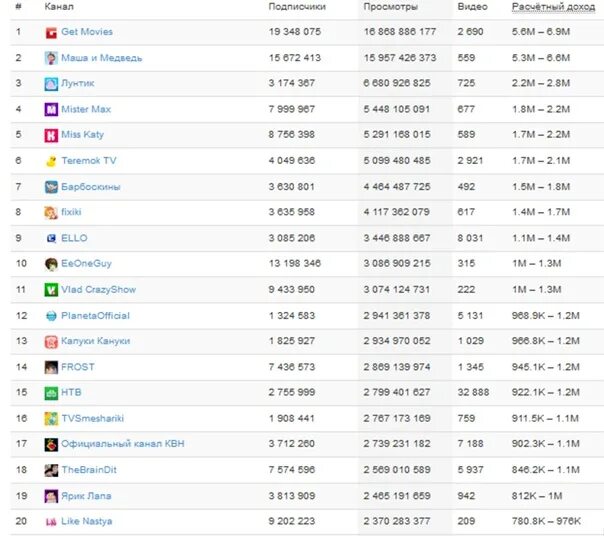This screenshot has height=536, width=604.
Task: Click the Miss Katy pink K icon
Action: point(51,136)
